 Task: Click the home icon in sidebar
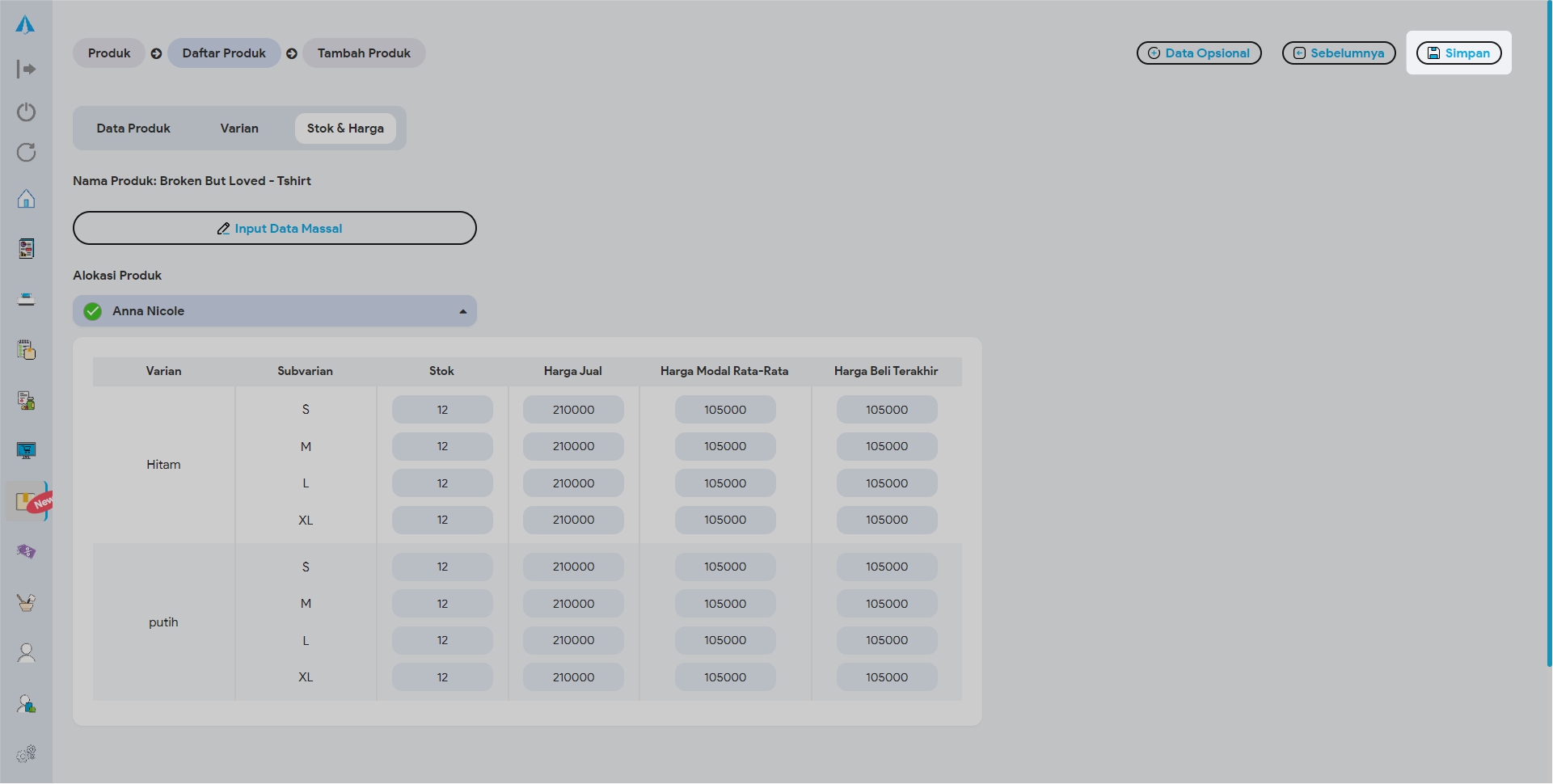pyautogui.click(x=26, y=199)
